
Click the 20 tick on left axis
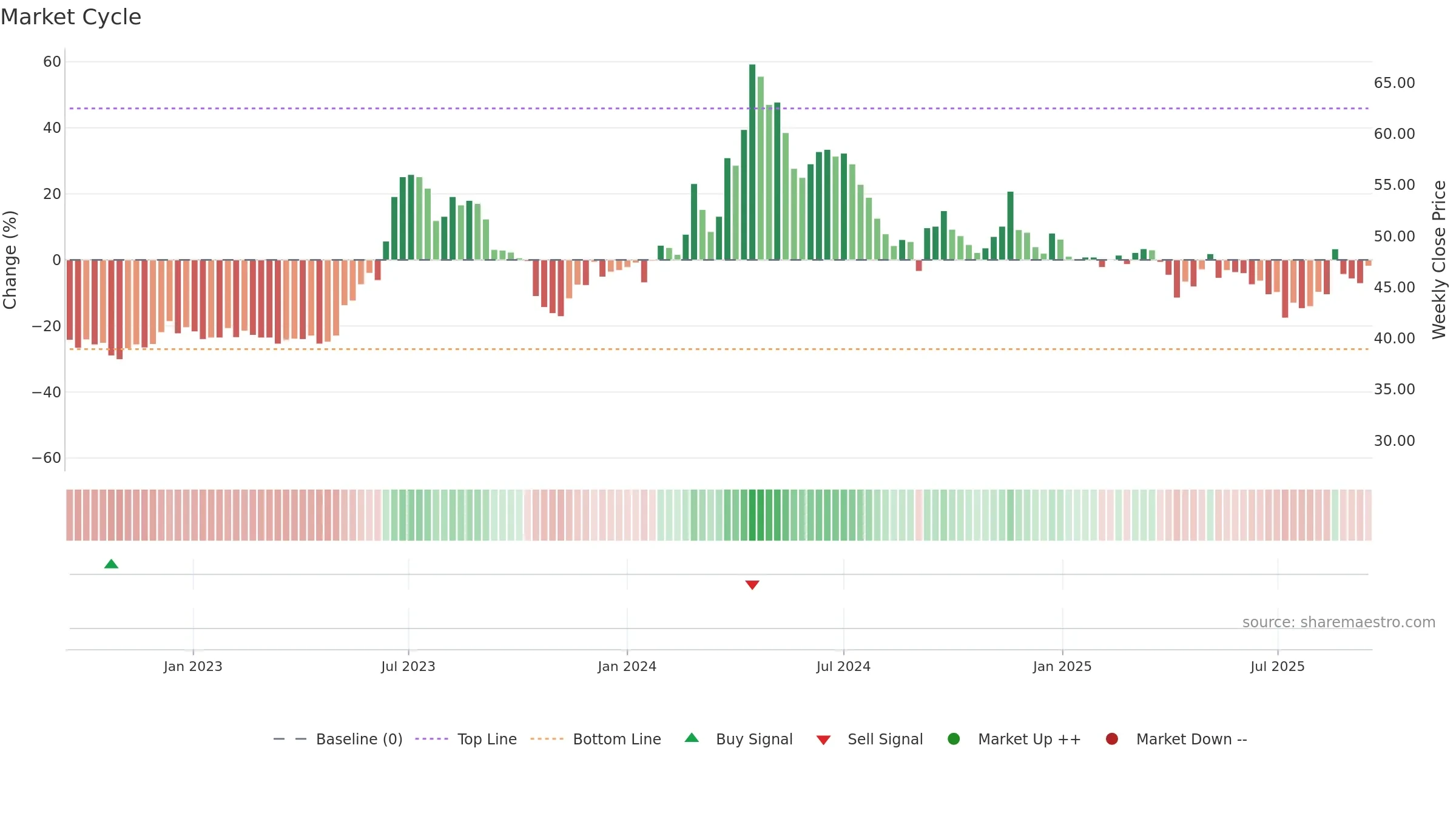52,194
